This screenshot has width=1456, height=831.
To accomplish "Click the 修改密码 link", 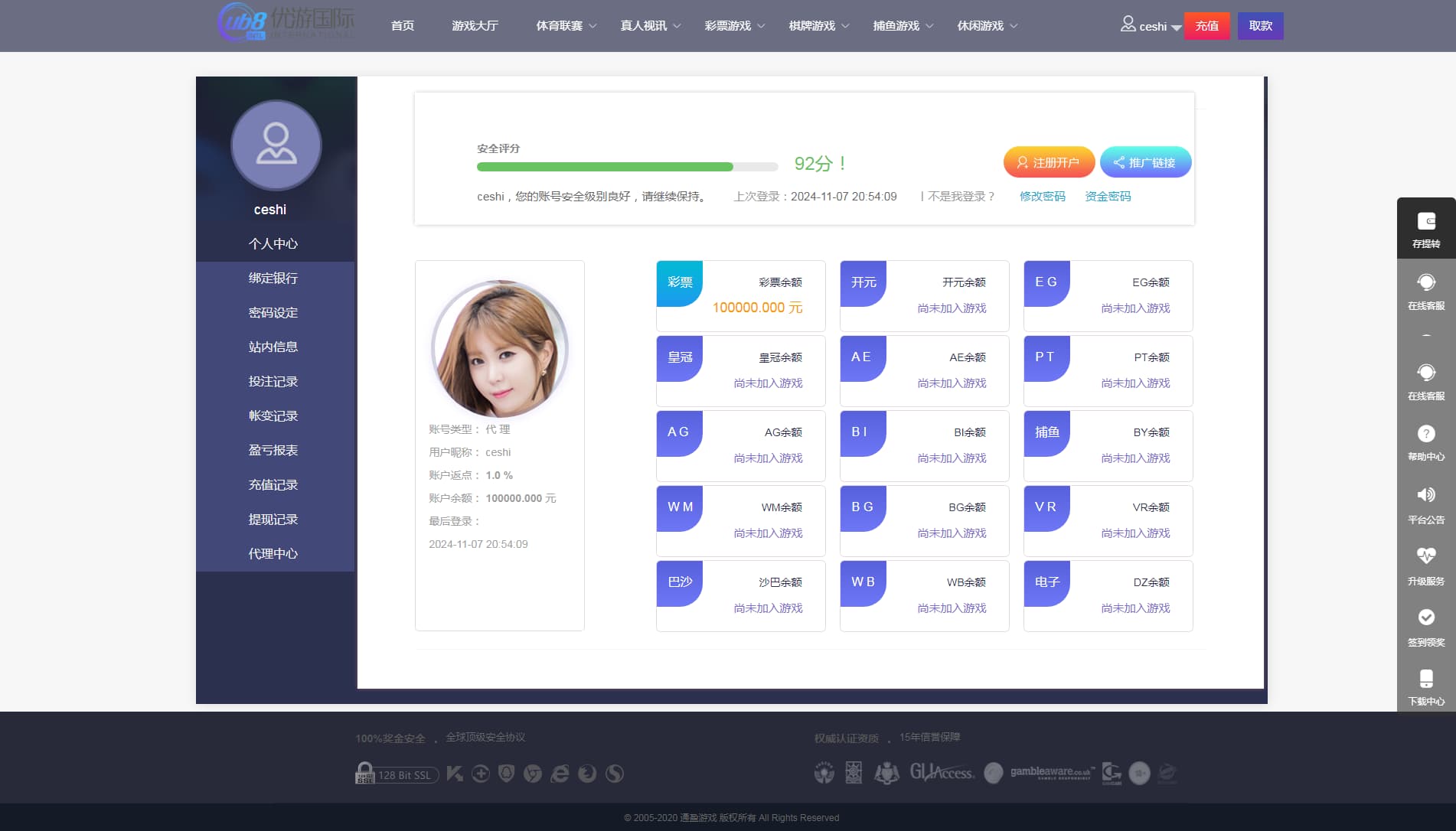I will tap(1042, 197).
